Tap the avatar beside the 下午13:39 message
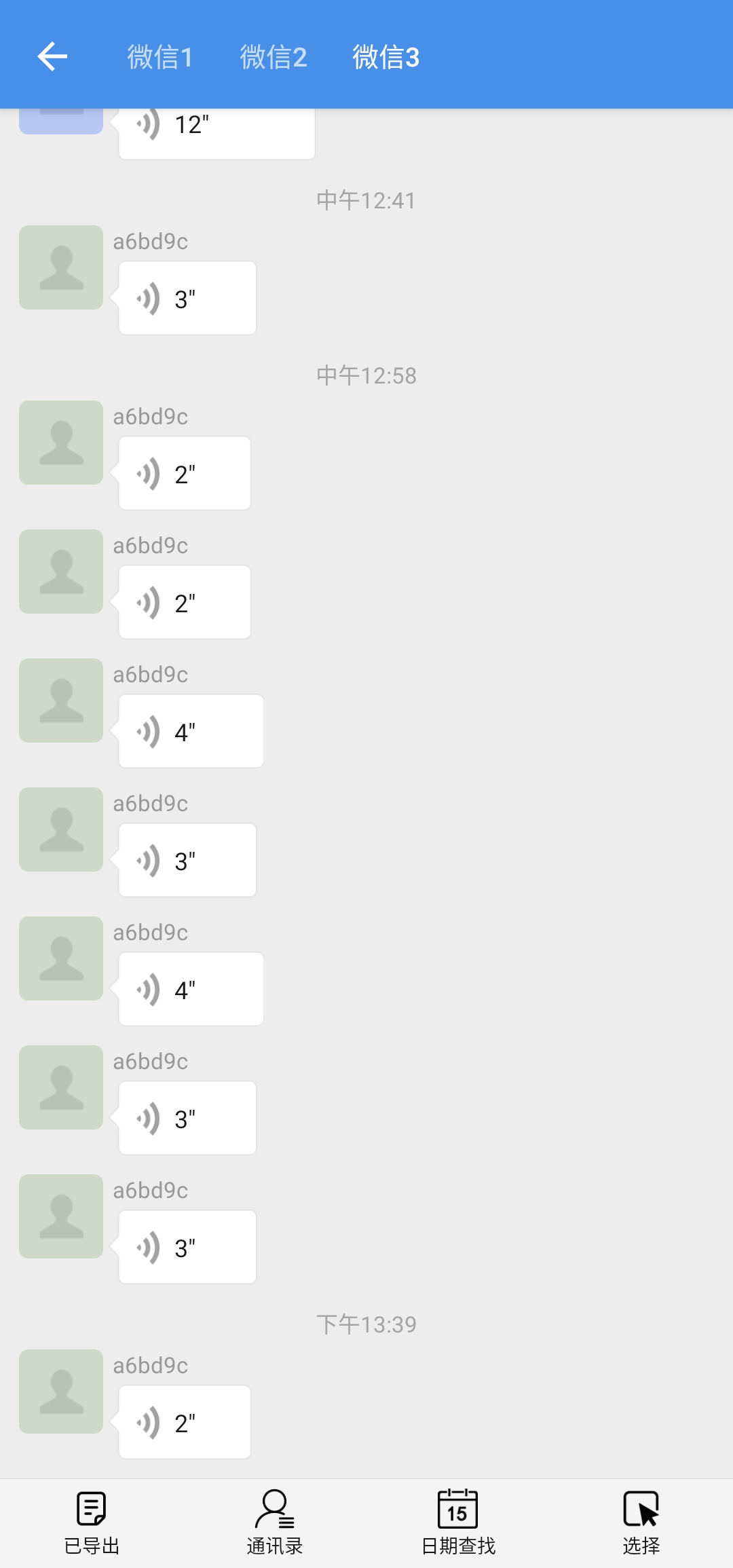The height and width of the screenshot is (1568, 733). (61, 1392)
